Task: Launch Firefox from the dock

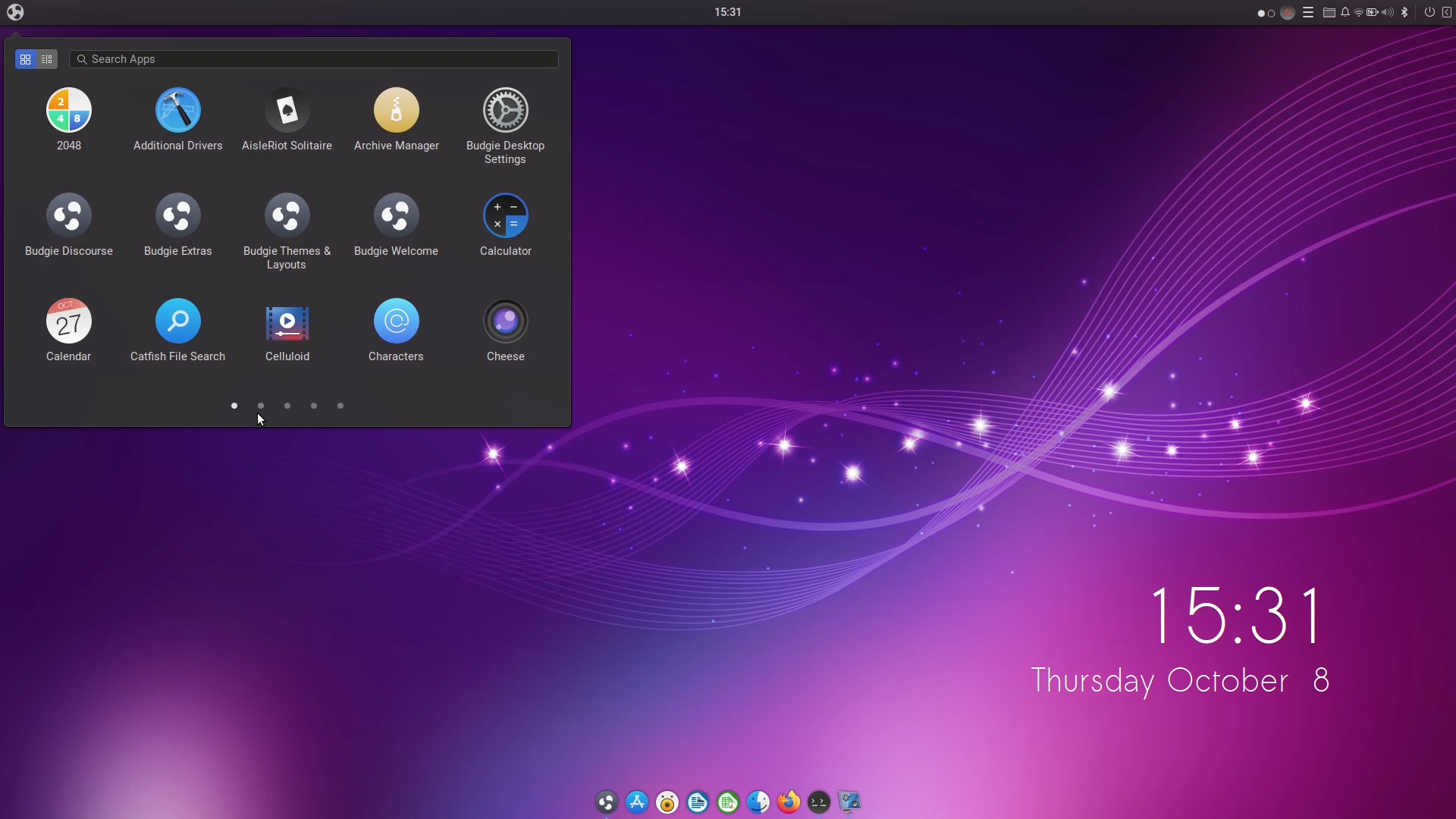Action: tap(789, 802)
